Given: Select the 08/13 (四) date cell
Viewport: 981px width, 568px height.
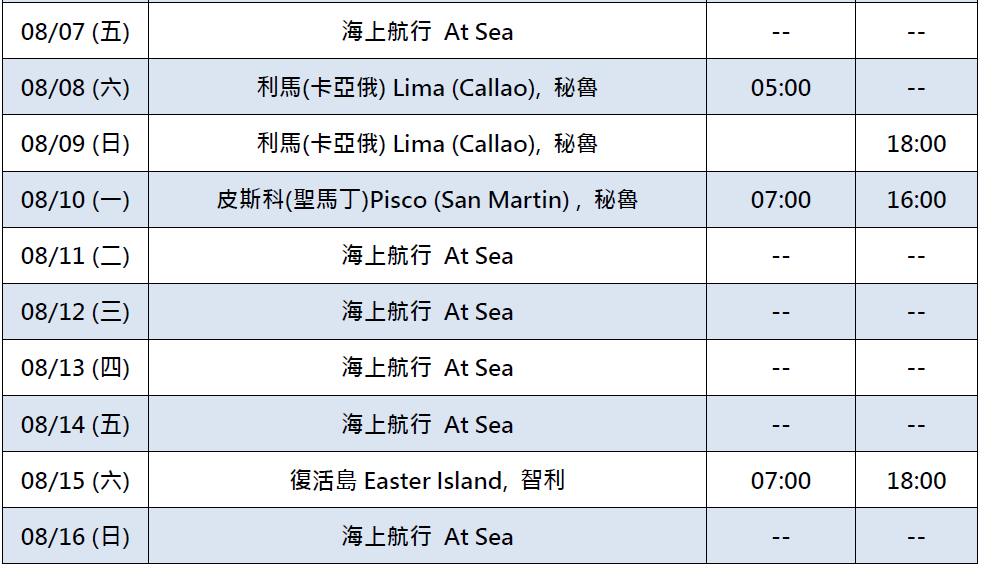Looking at the screenshot, I should [75, 368].
